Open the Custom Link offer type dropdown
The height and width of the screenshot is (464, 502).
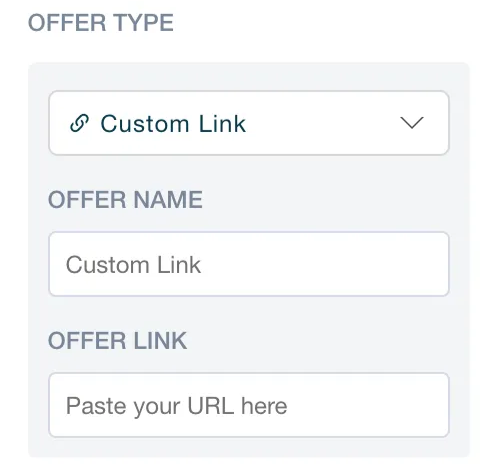249,123
